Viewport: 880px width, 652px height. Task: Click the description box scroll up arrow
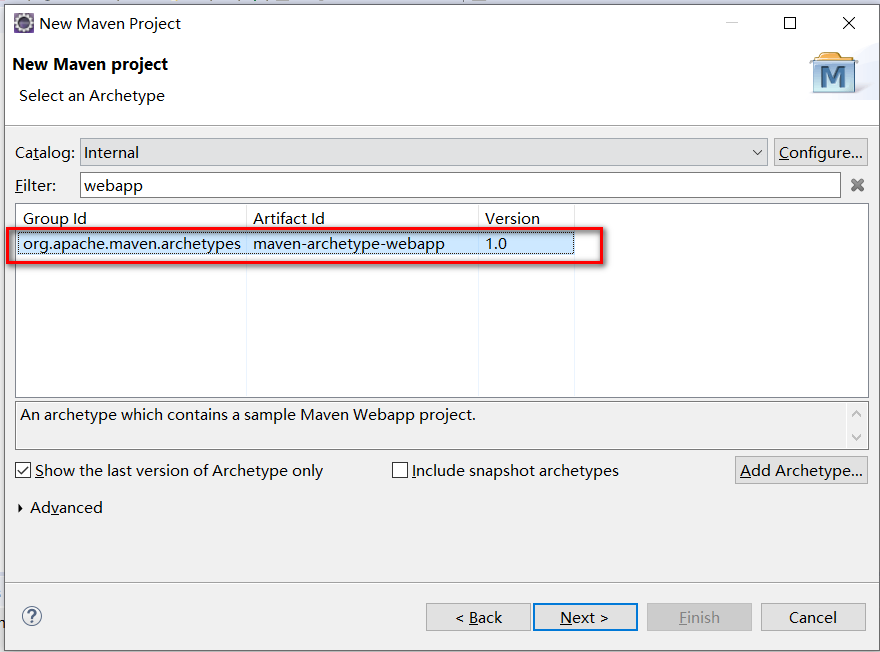tap(856, 414)
